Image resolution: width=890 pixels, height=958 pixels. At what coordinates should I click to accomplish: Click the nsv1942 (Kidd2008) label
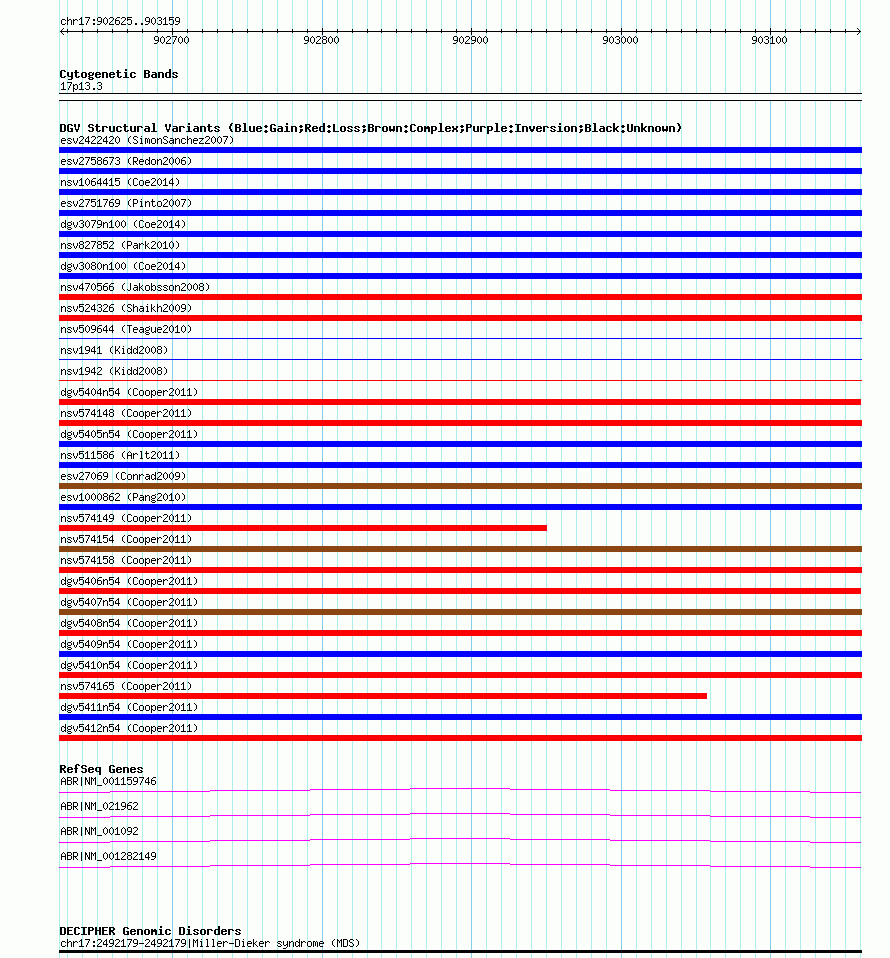pyautogui.click(x=114, y=371)
